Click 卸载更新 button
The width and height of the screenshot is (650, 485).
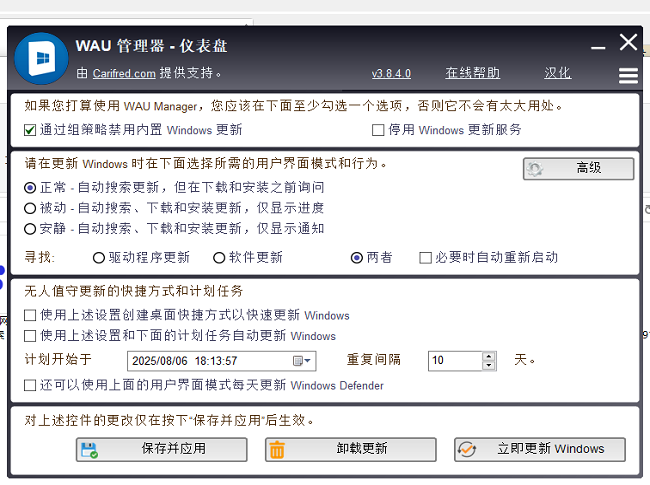click(x=351, y=450)
